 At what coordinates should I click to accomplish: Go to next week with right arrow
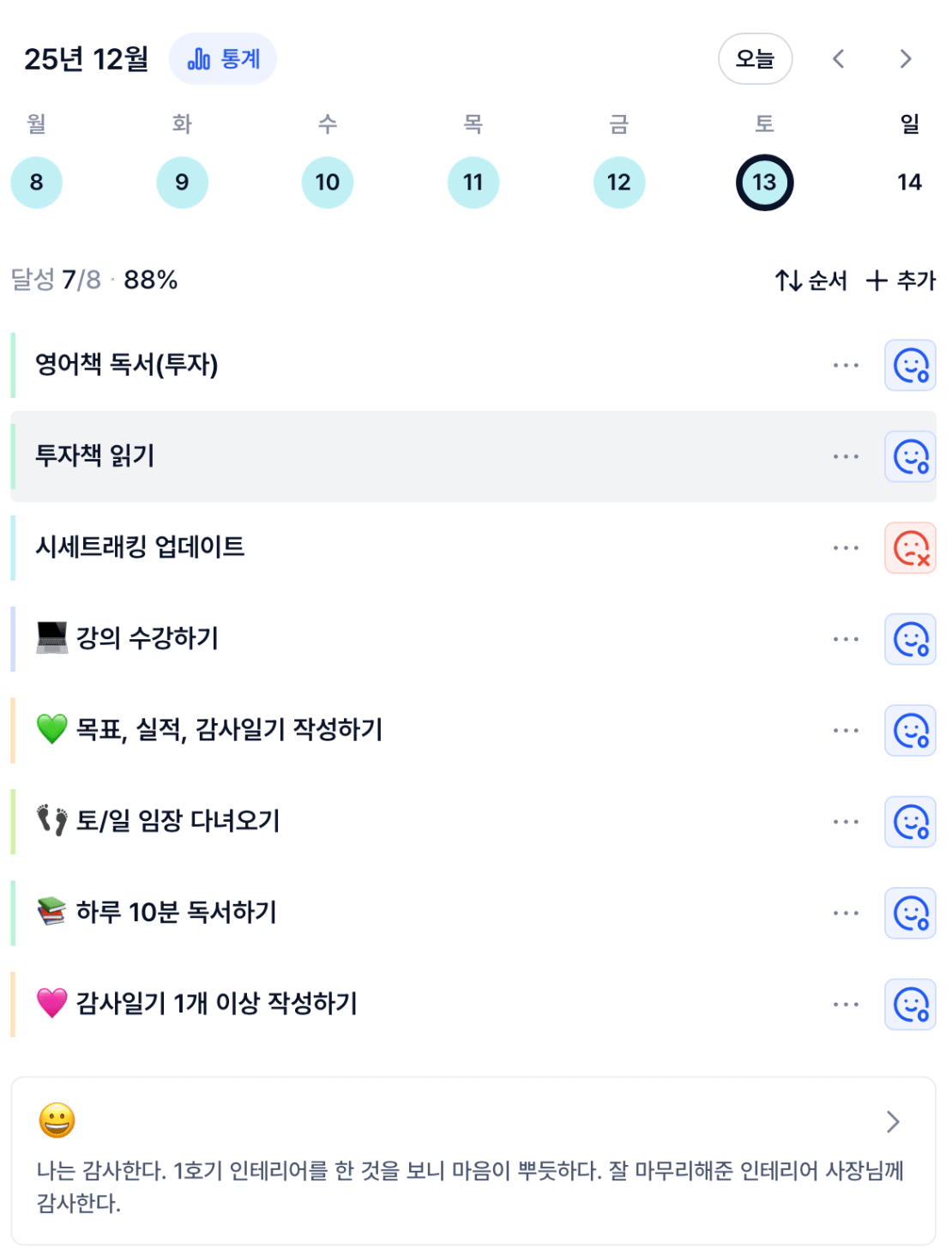click(x=905, y=59)
